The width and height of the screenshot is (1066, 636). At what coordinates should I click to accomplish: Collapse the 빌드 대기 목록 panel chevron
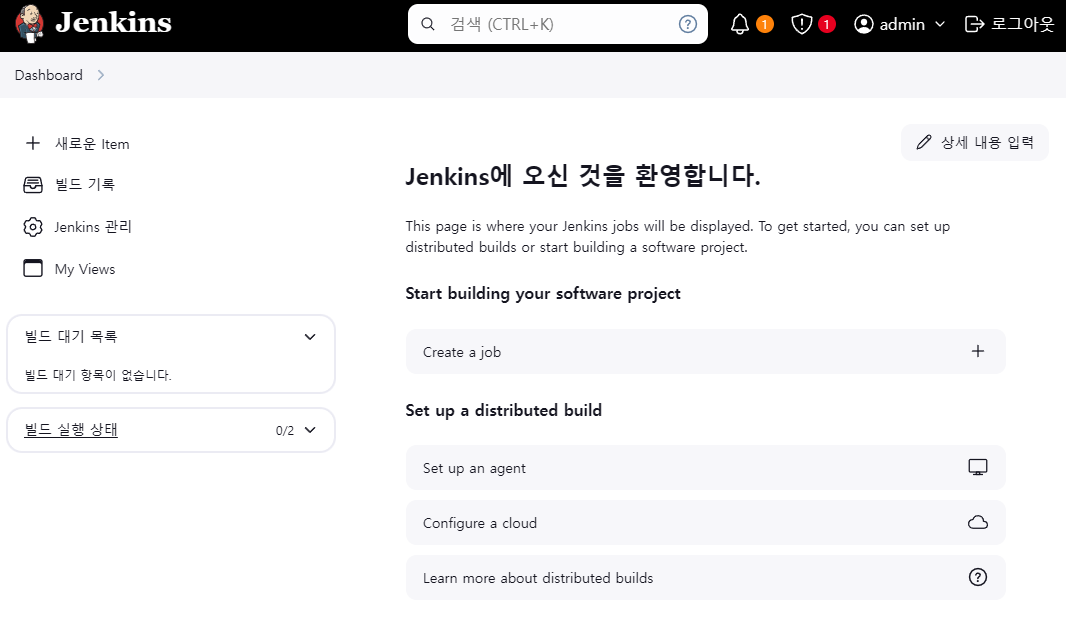310,337
